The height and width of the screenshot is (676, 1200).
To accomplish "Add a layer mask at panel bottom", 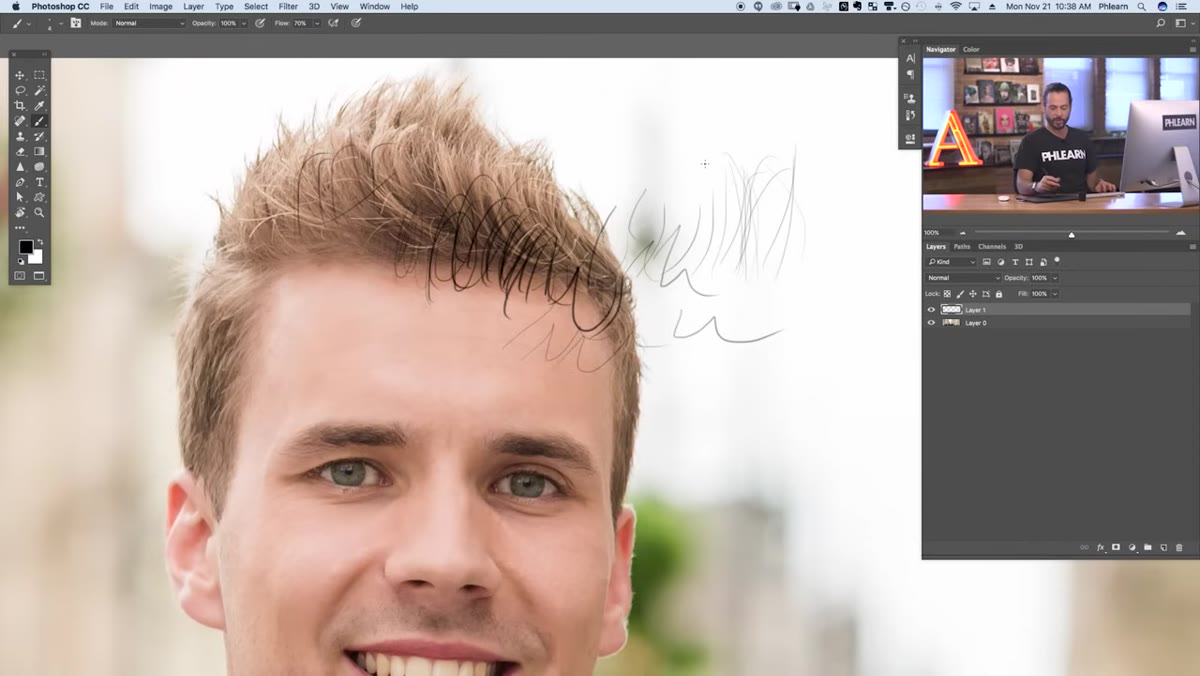I will (1116, 547).
